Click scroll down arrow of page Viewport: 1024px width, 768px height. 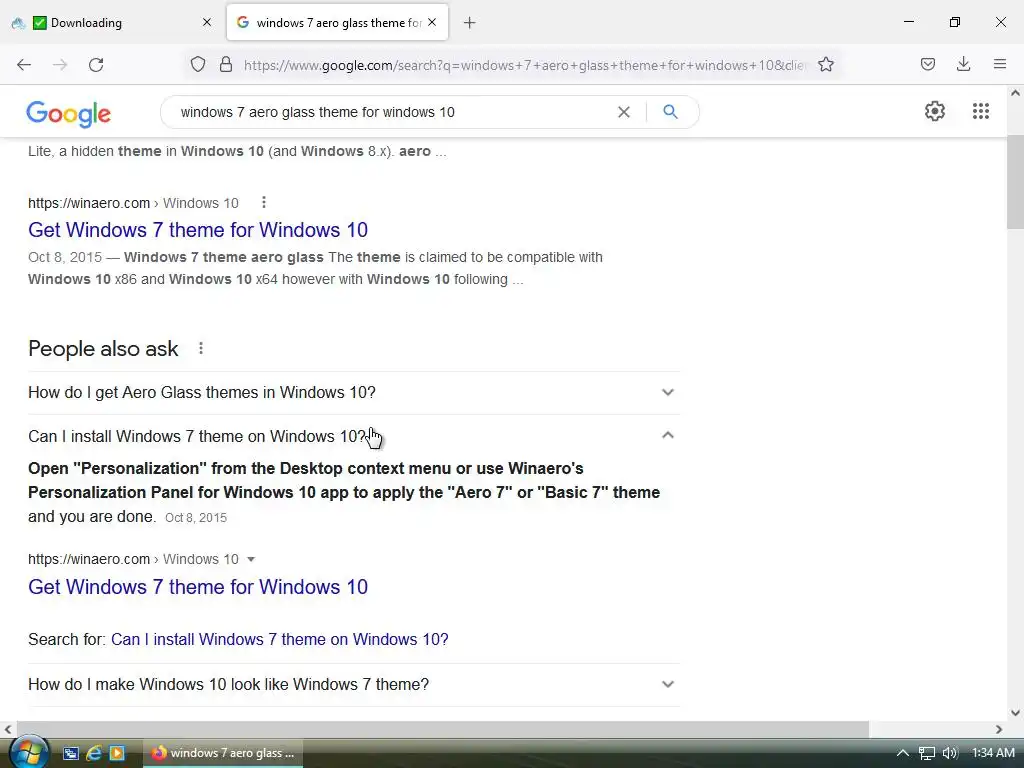[1015, 712]
